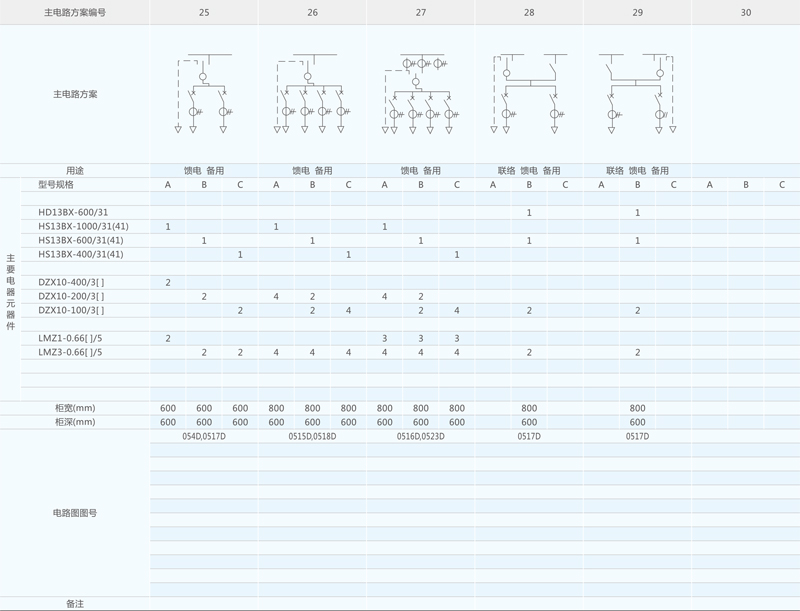The image size is (800, 611).
Task: Click the 备注 row label
Action: (75, 604)
